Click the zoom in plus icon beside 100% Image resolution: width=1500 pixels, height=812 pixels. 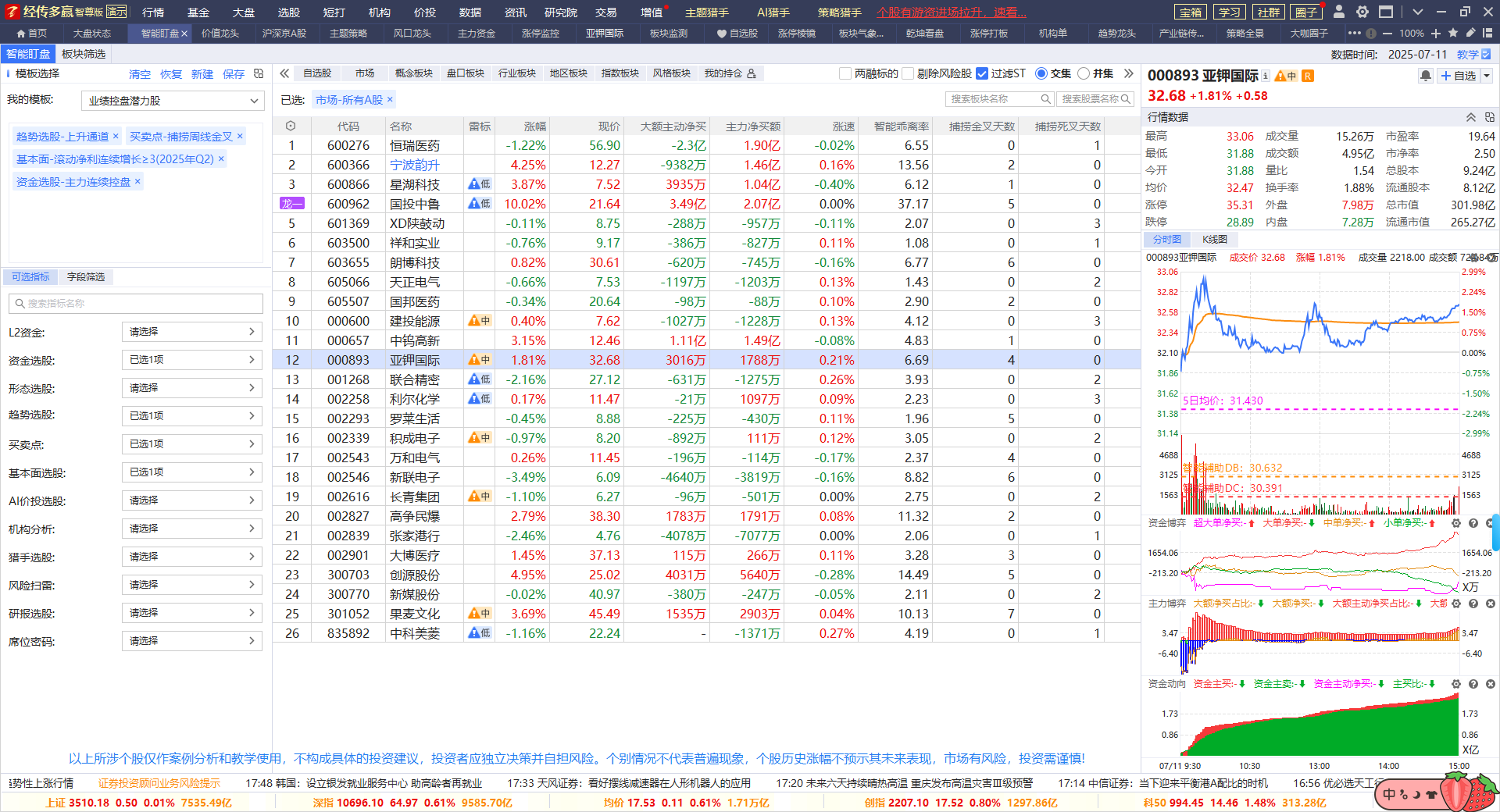1436,34
